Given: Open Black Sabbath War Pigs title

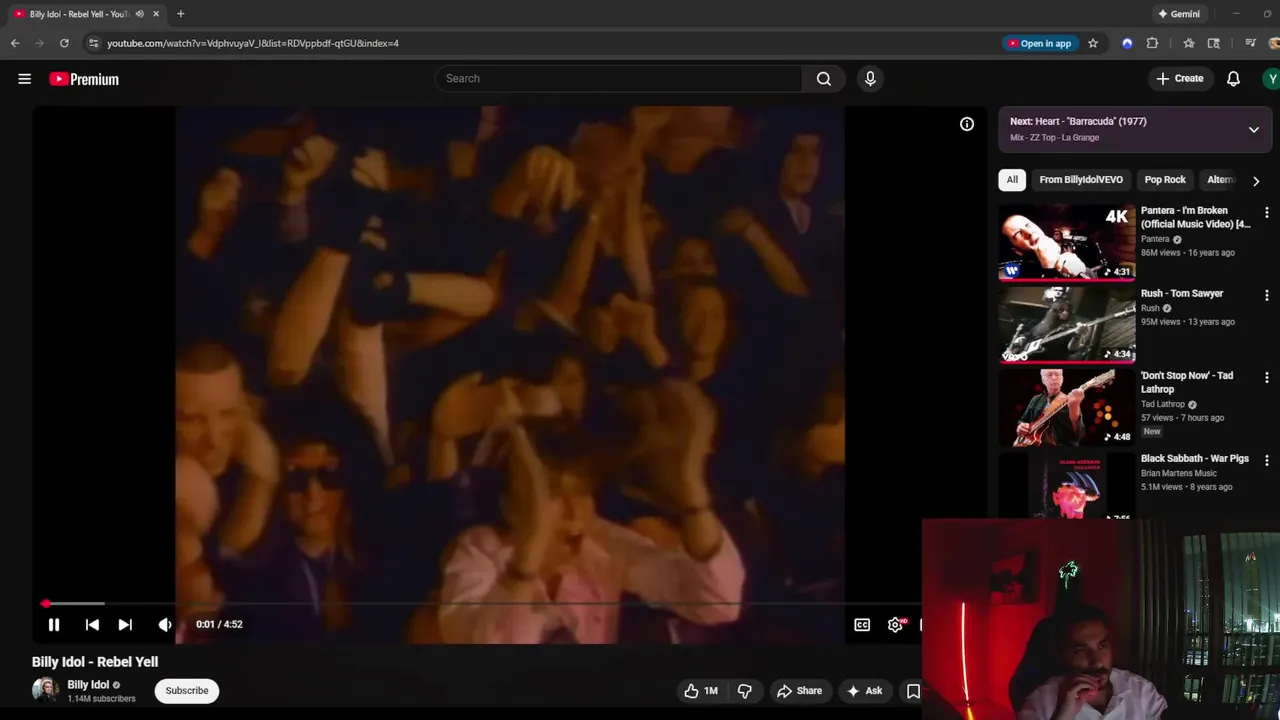Looking at the screenshot, I should (1195, 459).
